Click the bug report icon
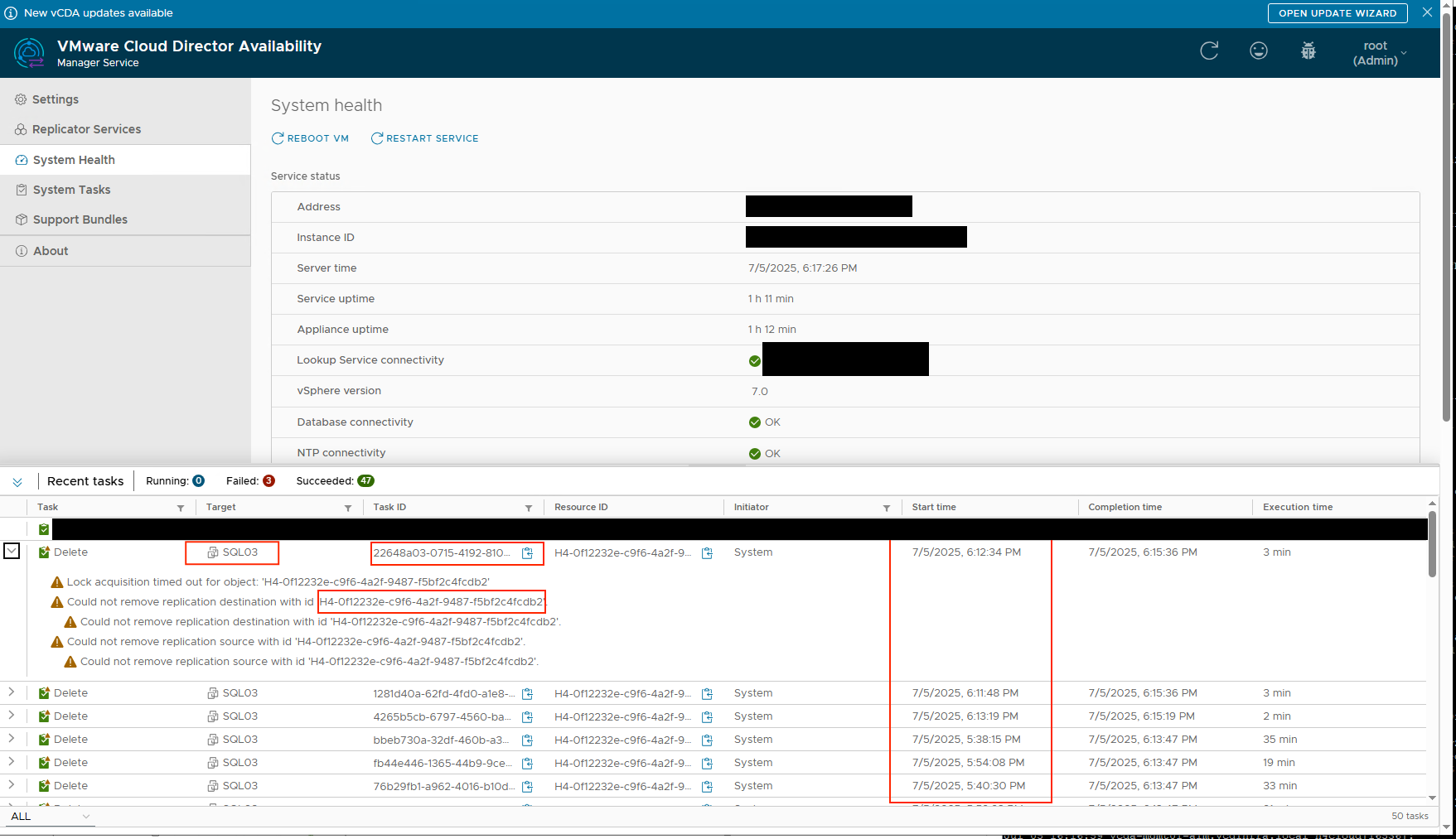The image size is (1456, 839). click(1308, 51)
